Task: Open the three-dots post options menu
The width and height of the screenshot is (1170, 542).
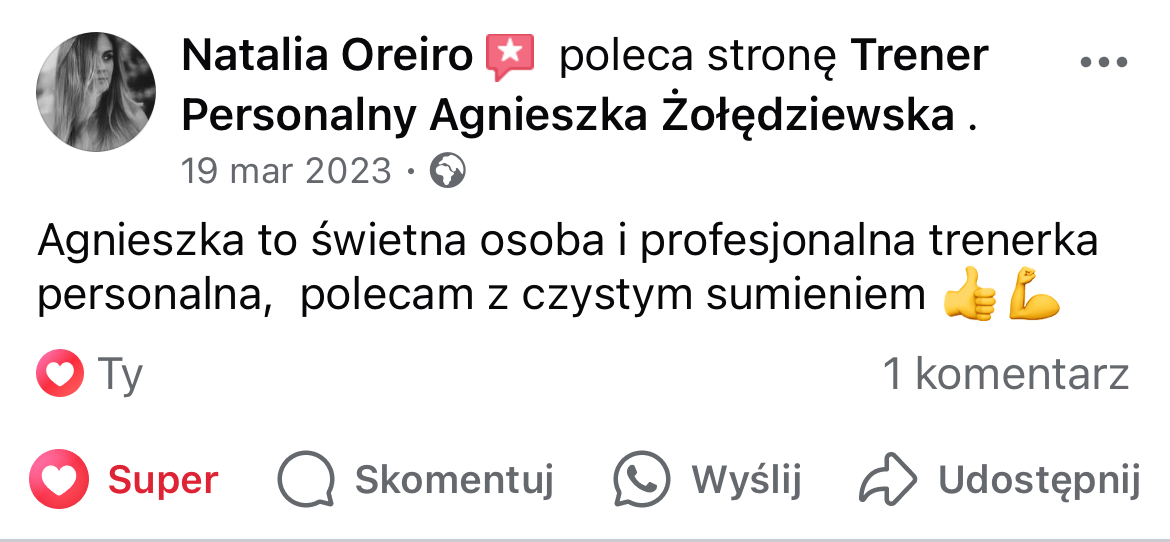Action: click(1104, 62)
